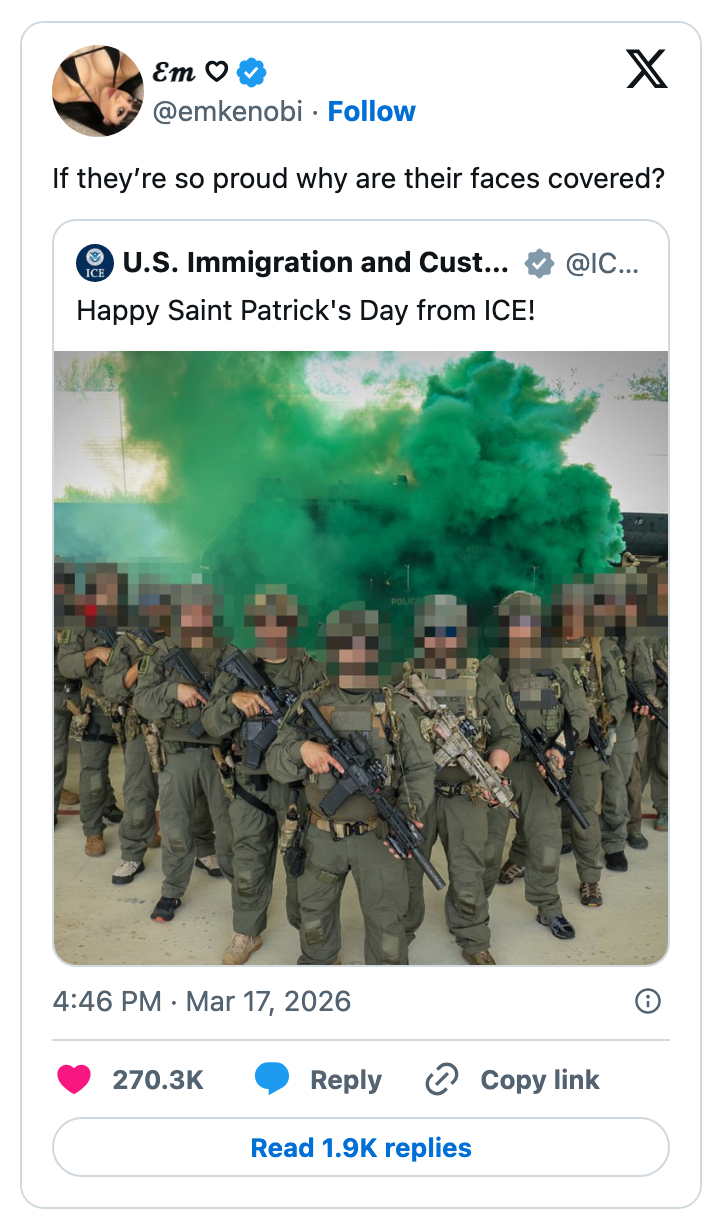Screen dimensions: 728x1230
Task: Click the ICE account avatar icon
Action: click(x=95, y=263)
